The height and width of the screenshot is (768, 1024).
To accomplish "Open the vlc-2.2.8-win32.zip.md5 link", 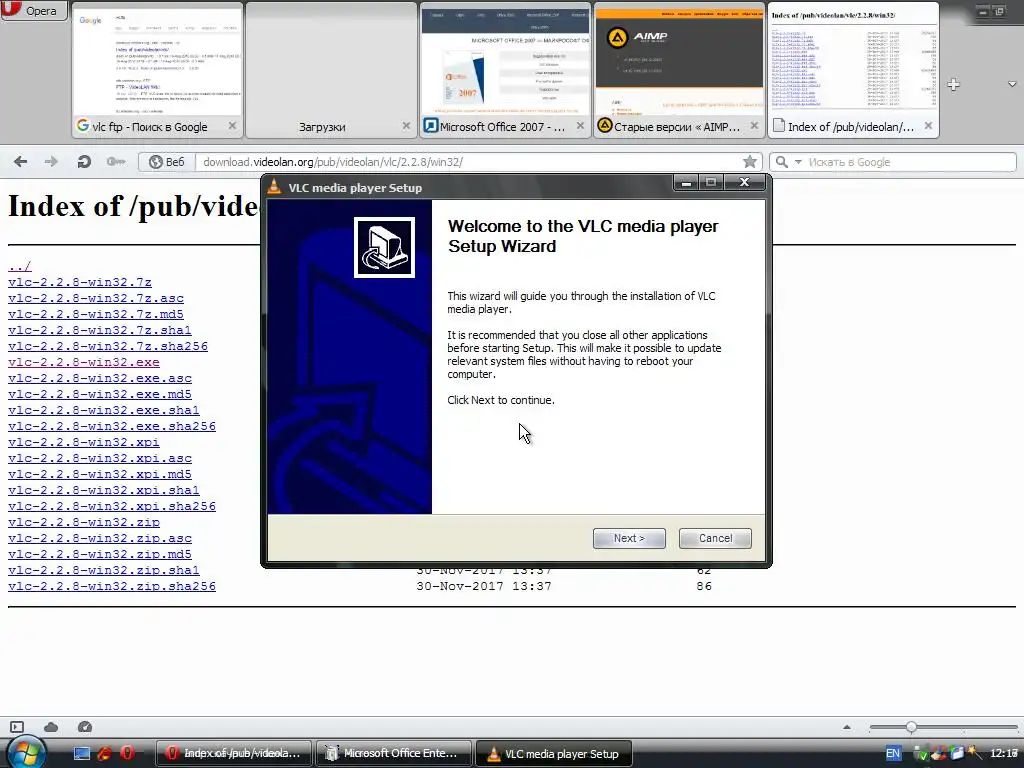I will pyautogui.click(x=100, y=554).
